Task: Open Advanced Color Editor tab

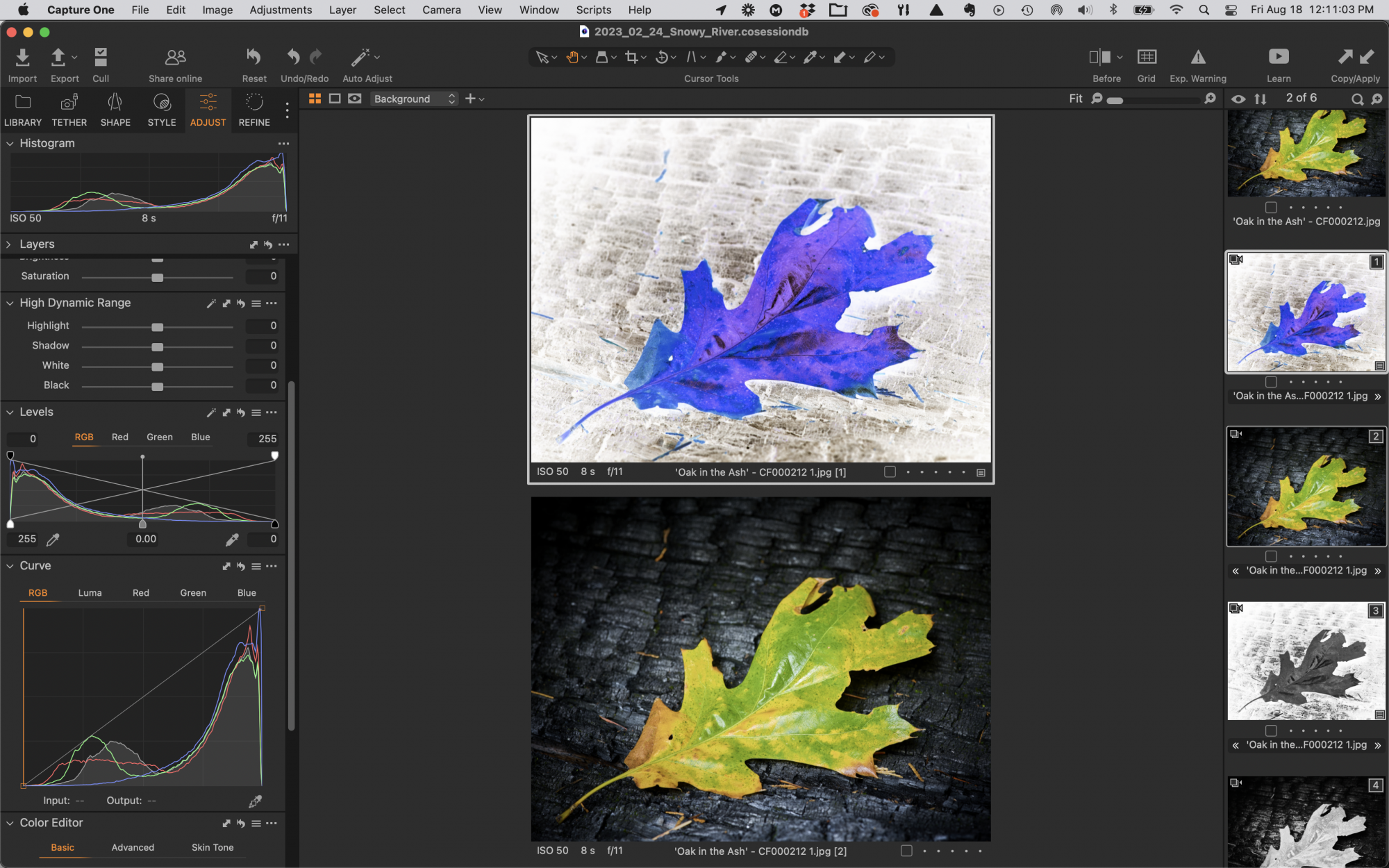Action: click(x=133, y=848)
